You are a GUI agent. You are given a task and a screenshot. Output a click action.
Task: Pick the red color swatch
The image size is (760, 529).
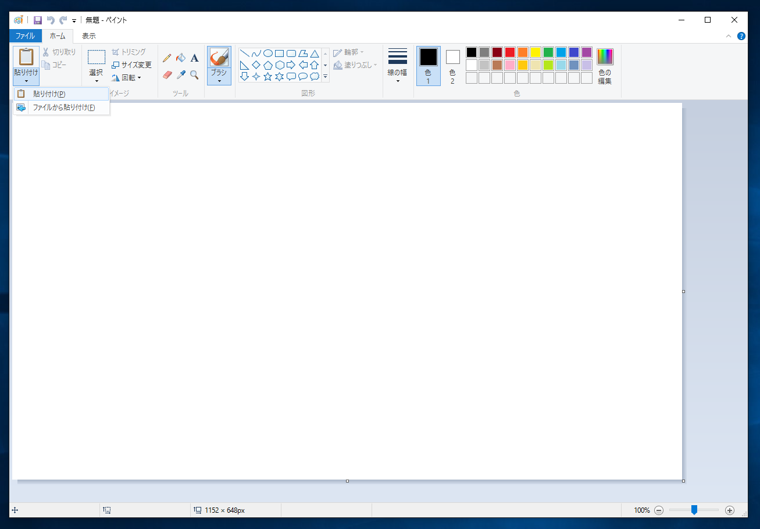point(510,52)
